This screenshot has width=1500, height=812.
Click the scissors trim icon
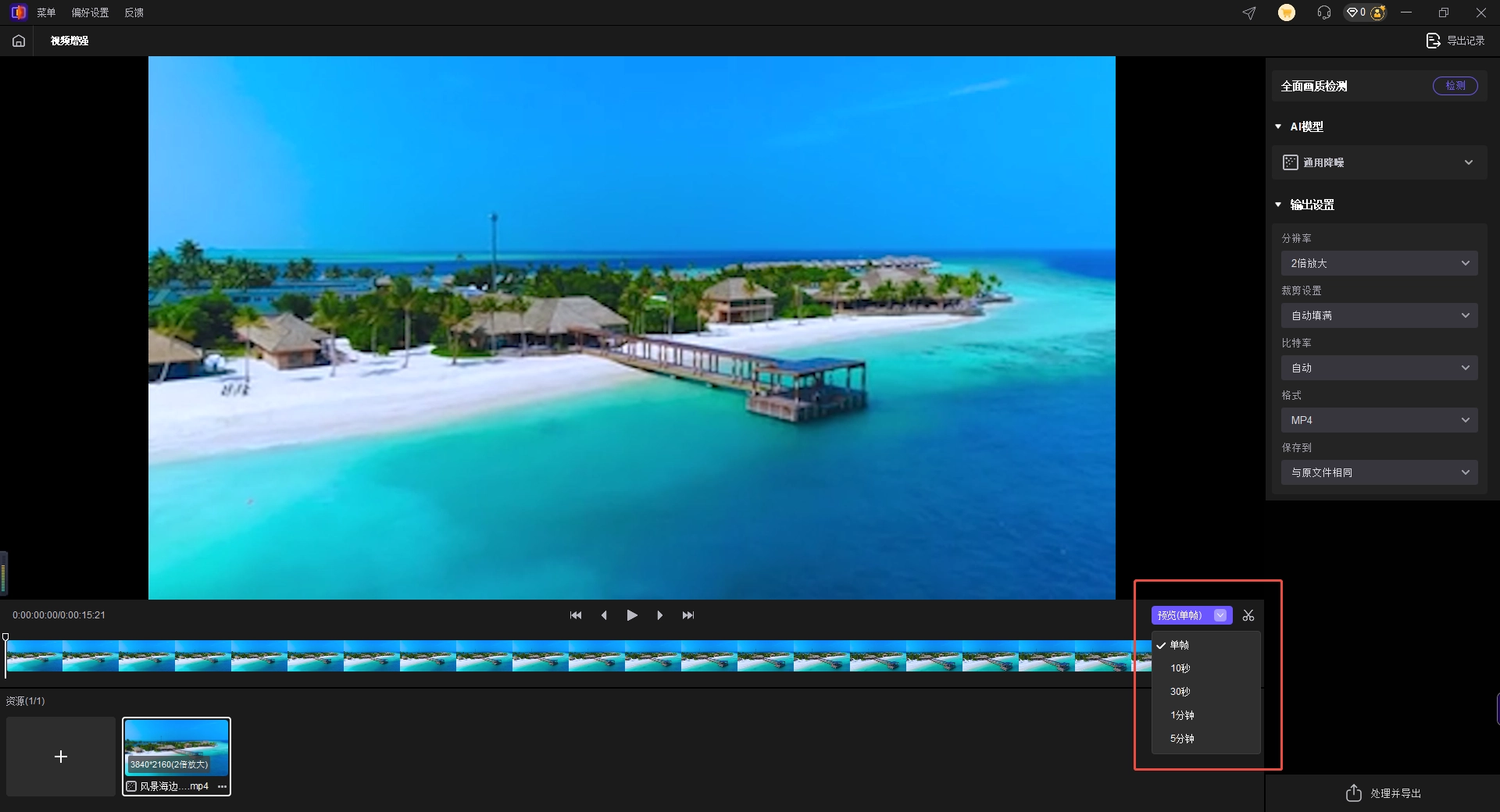coord(1248,615)
